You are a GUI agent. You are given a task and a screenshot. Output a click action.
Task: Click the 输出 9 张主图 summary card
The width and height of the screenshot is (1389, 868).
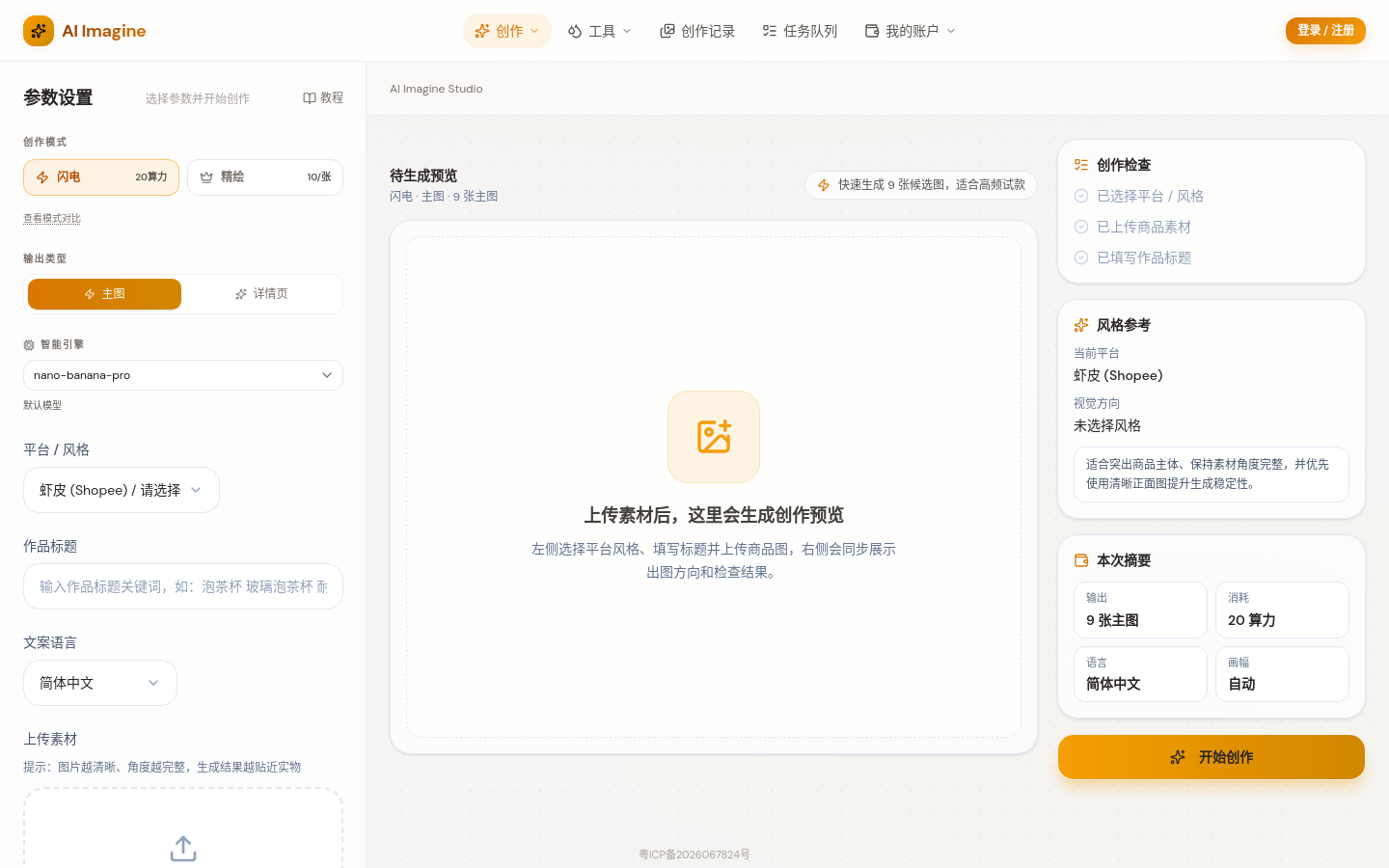pos(1140,610)
